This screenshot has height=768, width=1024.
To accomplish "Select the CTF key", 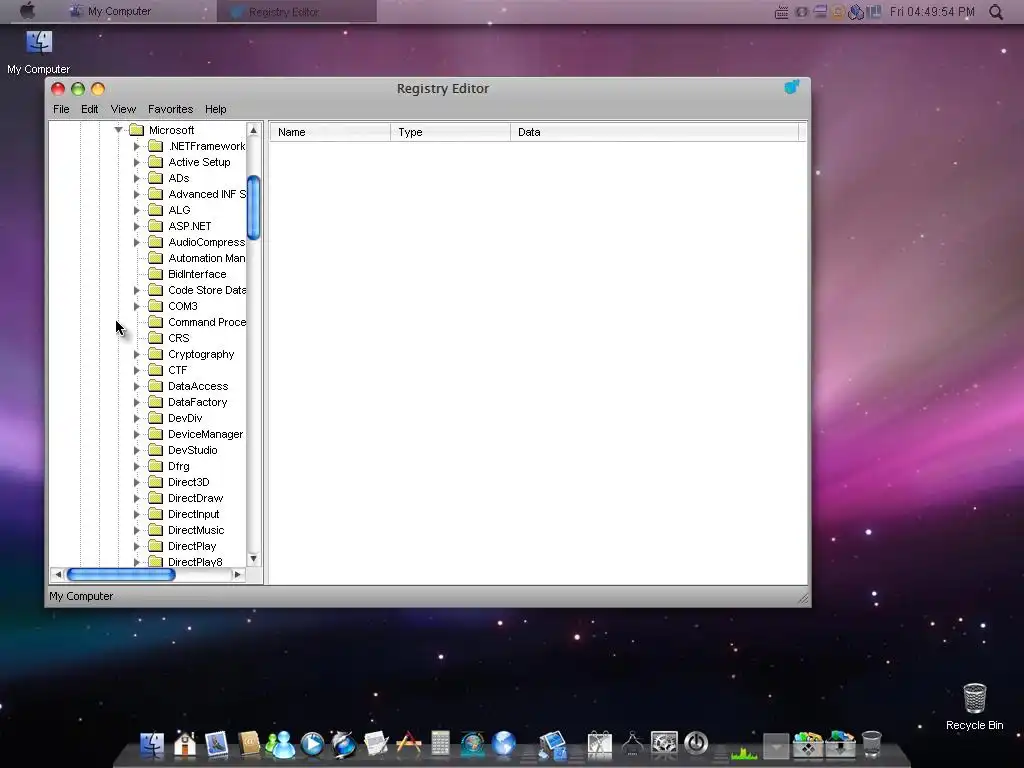I will coord(178,370).
